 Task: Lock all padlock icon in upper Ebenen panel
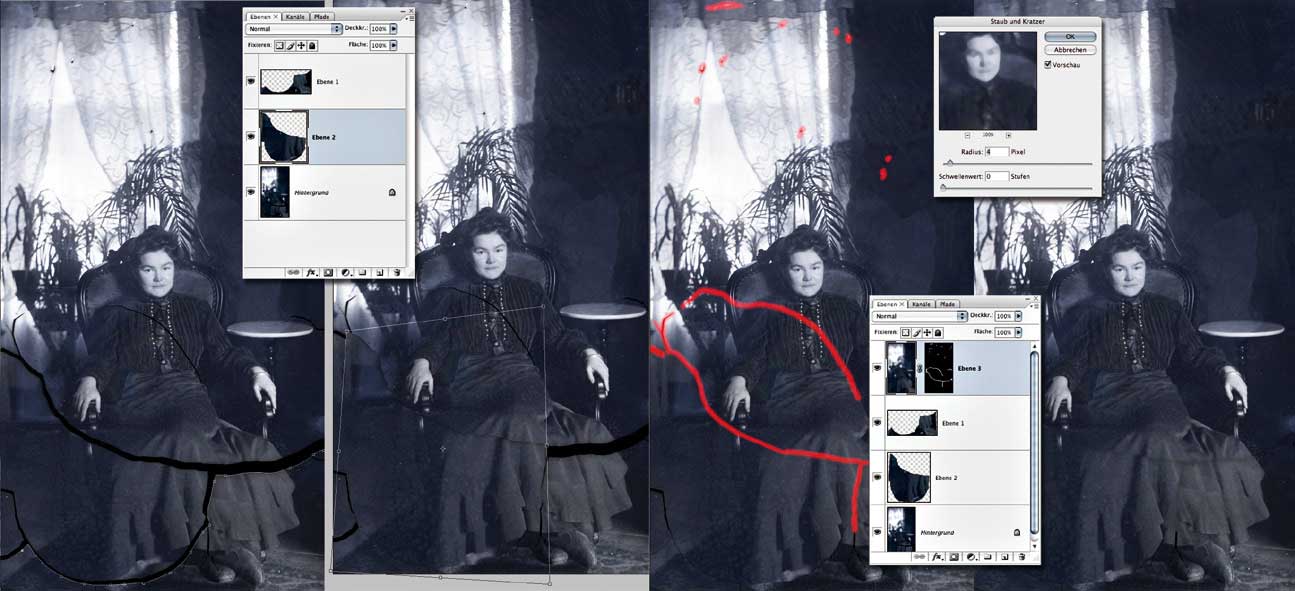tap(312, 46)
